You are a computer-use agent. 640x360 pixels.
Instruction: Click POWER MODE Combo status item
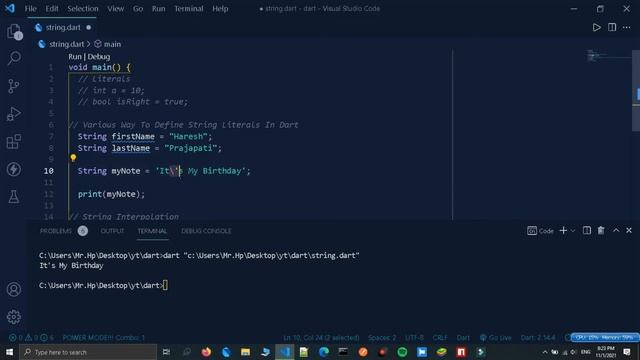(x=104, y=338)
